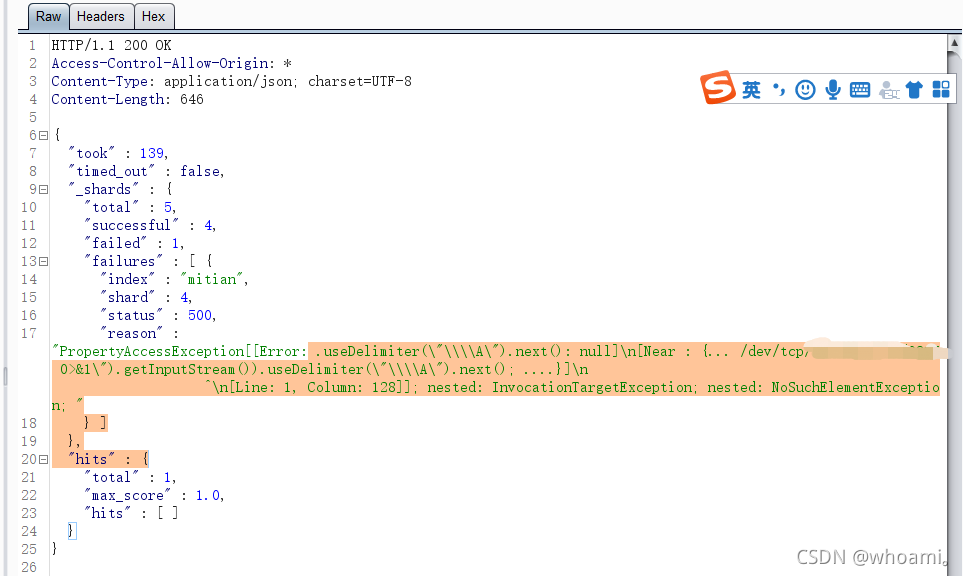963x576 pixels.
Task: Open the Sogou toolbox grid icon
Action: tap(940, 89)
